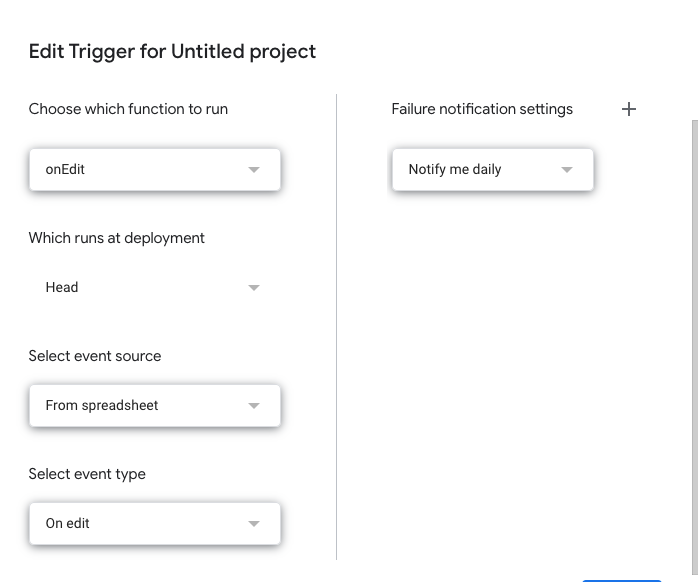
Task: Click the blue button at the dialog bottom
Action: point(622,581)
